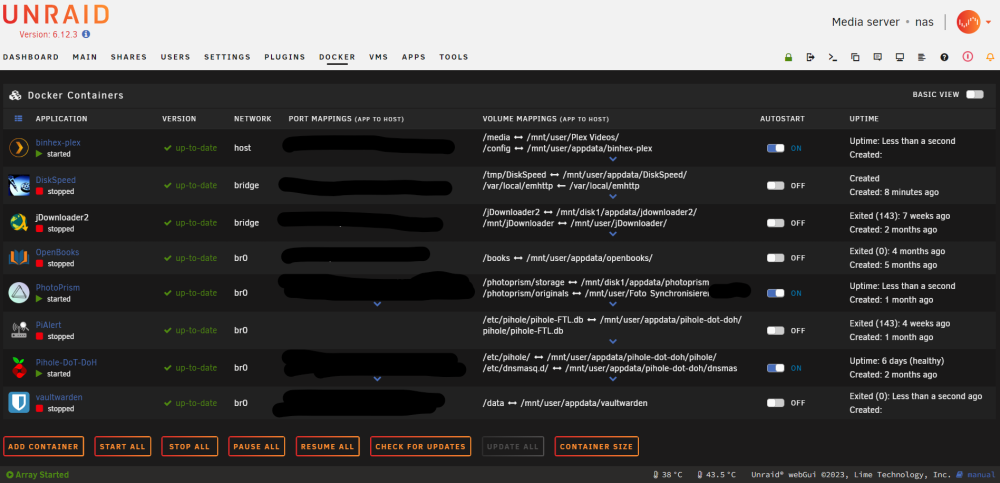The width and height of the screenshot is (1000, 483).
Task: Click Check For Updates button
Action: tap(420, 447)
